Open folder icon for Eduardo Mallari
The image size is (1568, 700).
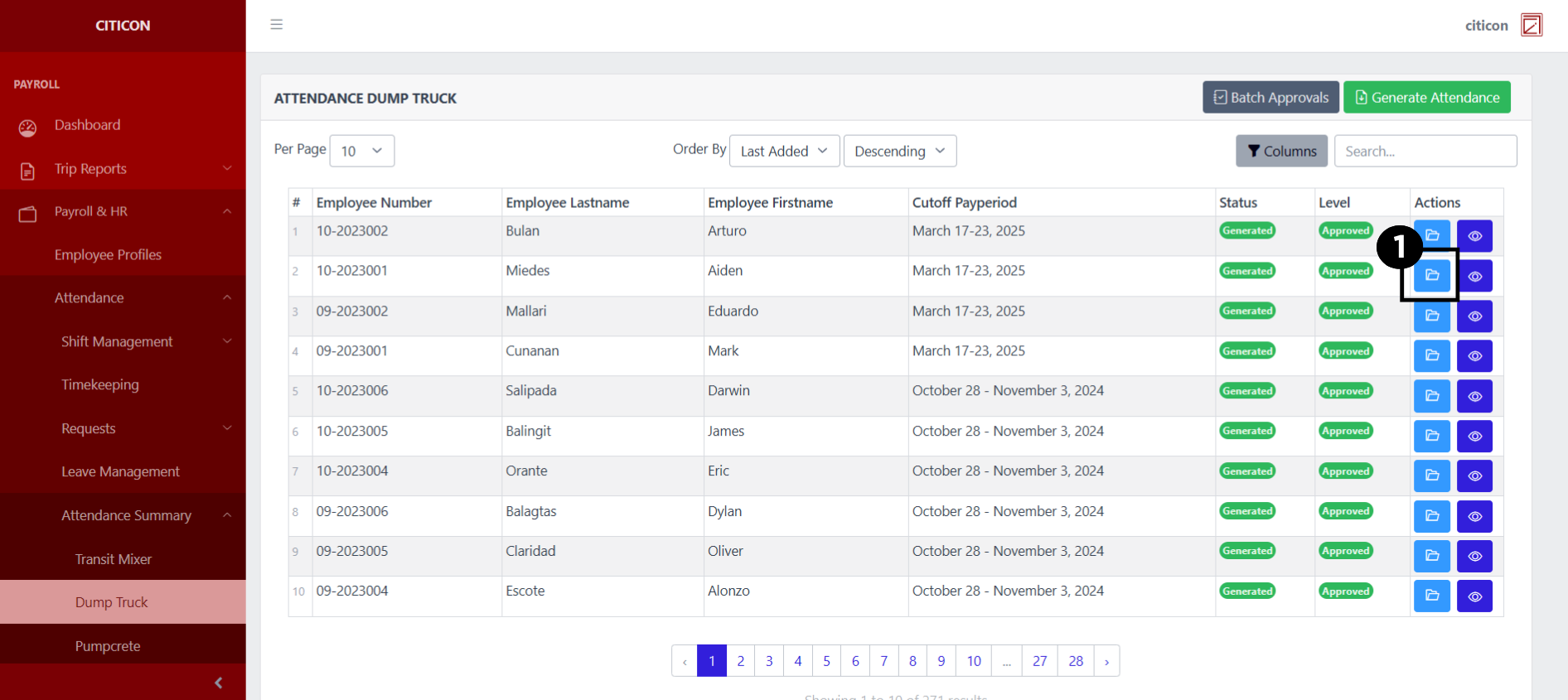[1431, 316]
